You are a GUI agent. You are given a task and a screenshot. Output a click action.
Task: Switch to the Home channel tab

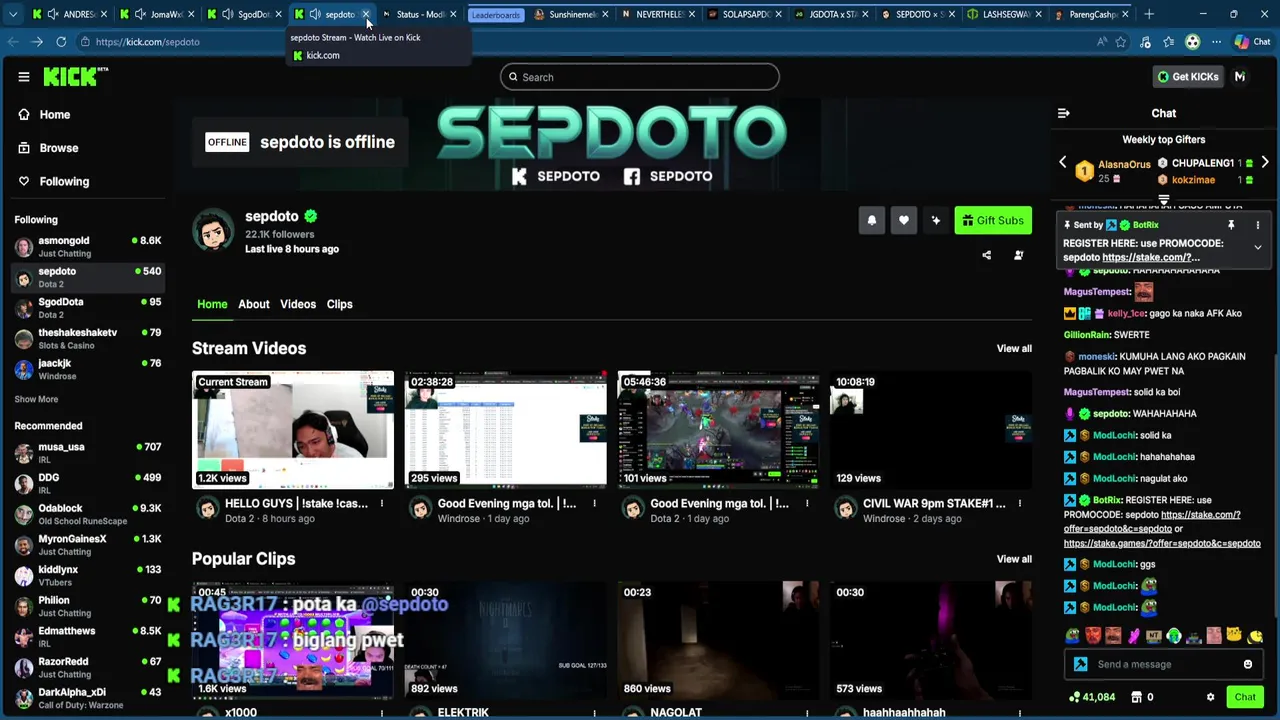[212, 304]
